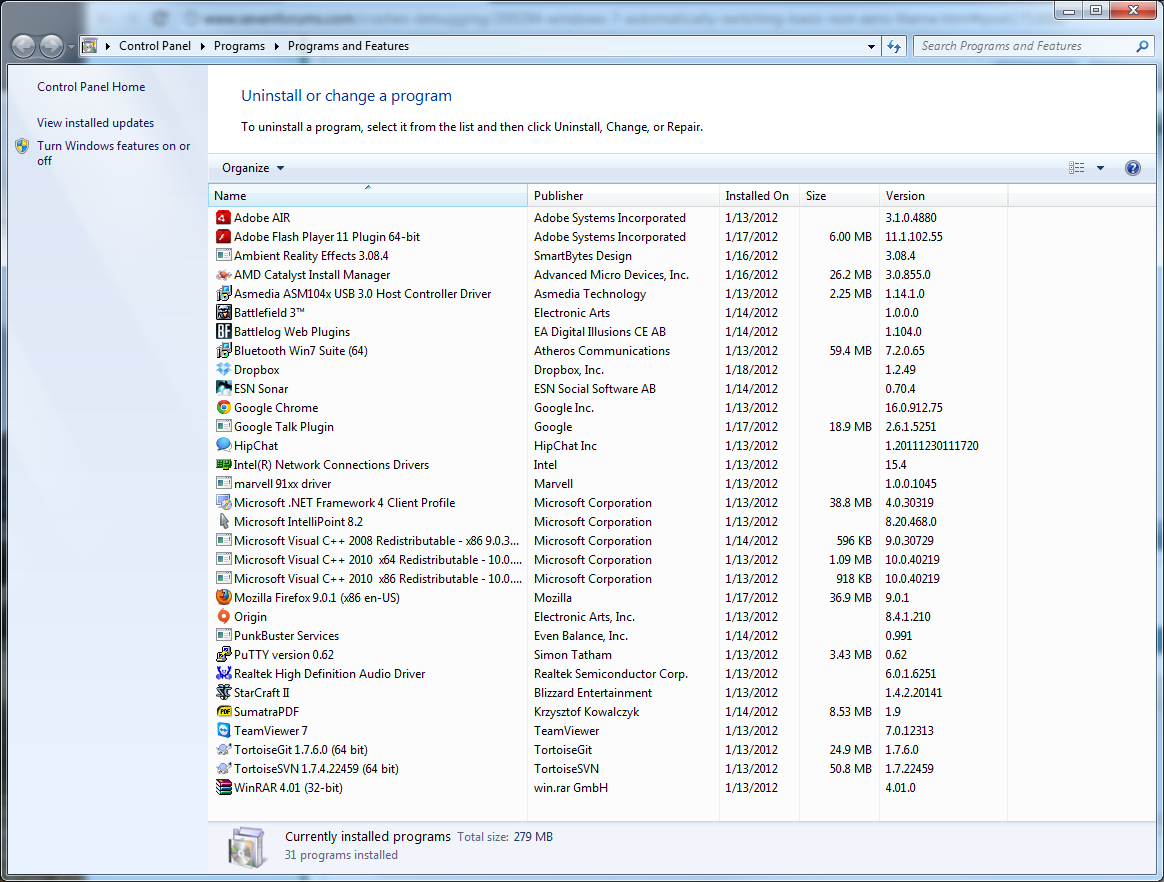The width and height of the screenshot is (1164, 882).
Task: Sort list by Installed On column
Action: pyautogui.click(x=759, y=196)
